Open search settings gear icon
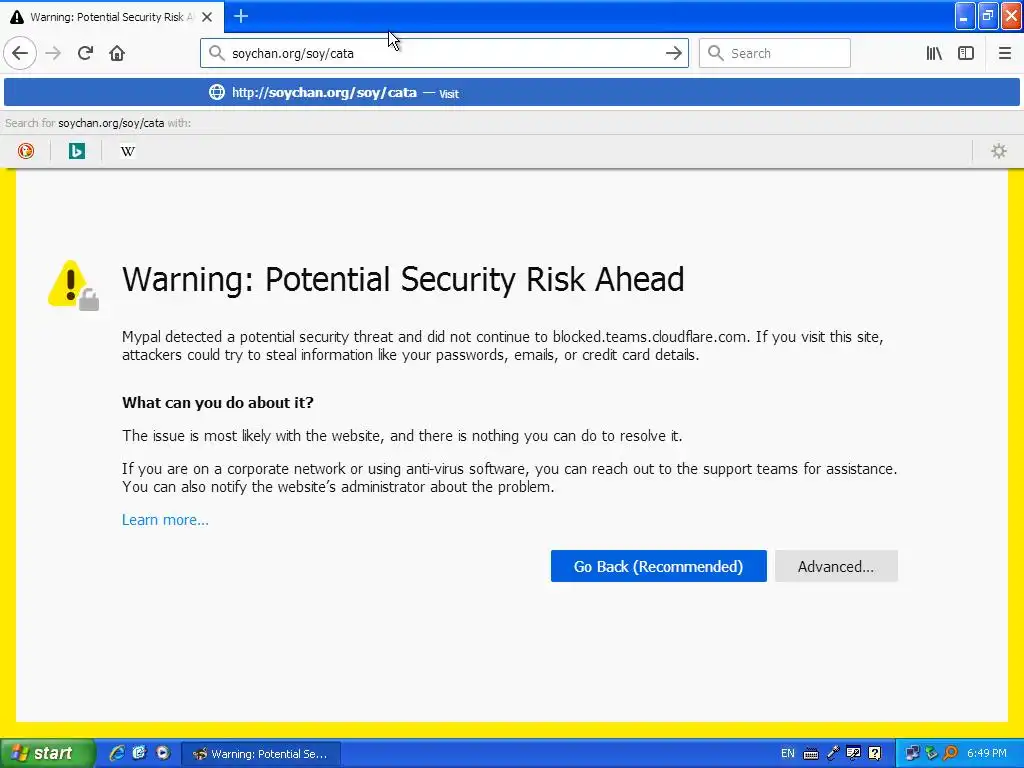1024x768 pixels. [999, 151]
